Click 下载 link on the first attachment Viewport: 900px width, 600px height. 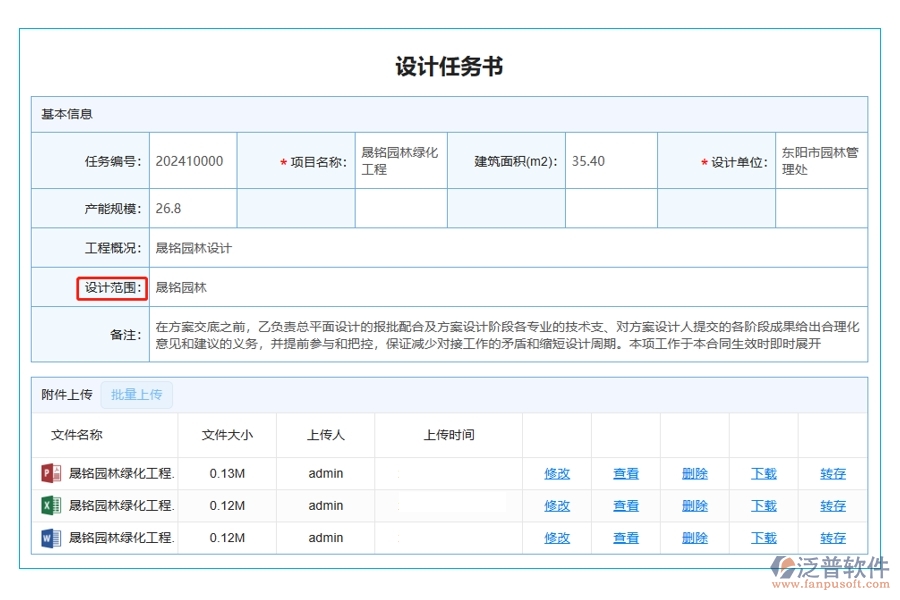763,473
